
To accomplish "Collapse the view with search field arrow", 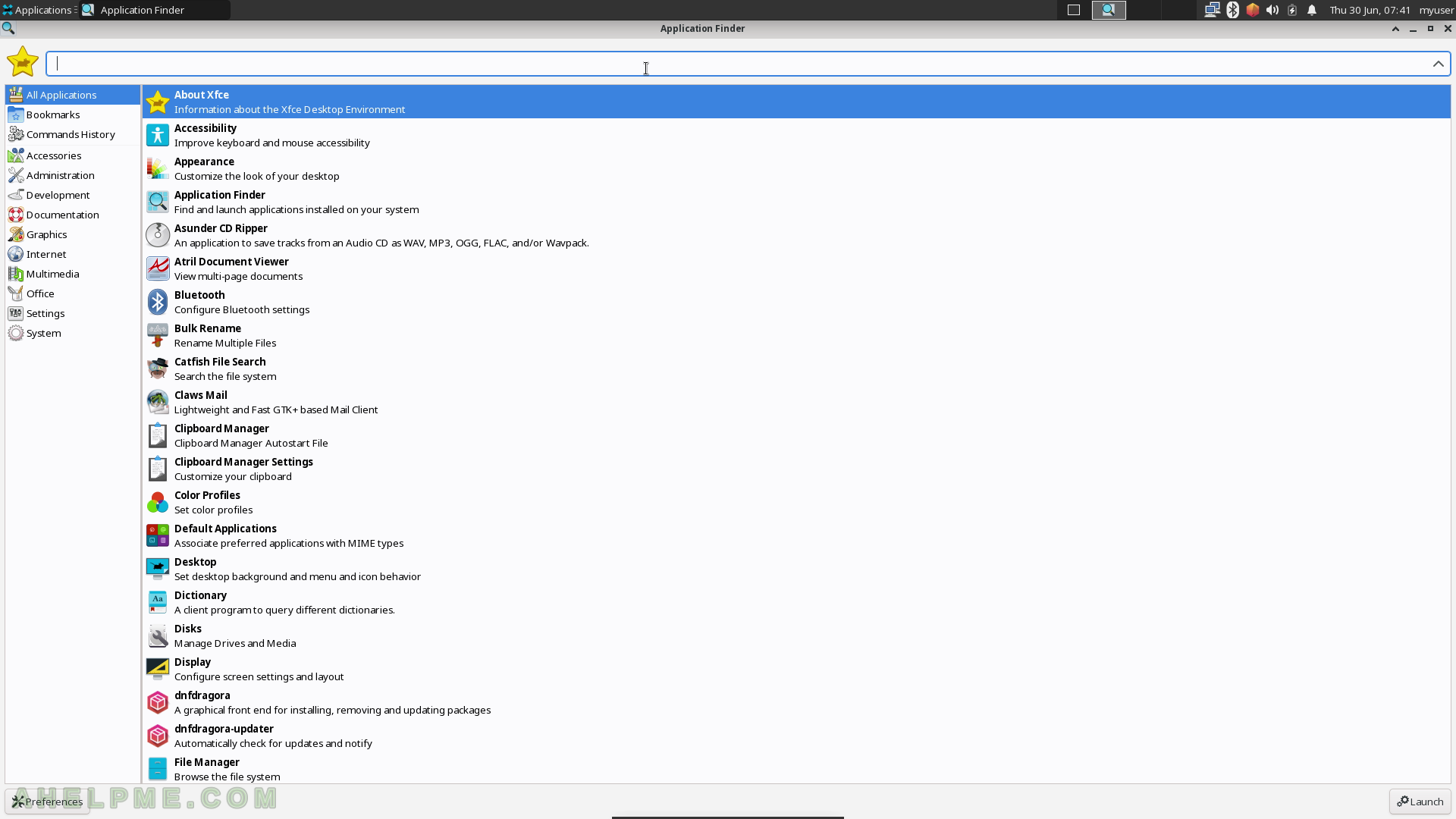I will point(1438,64).
